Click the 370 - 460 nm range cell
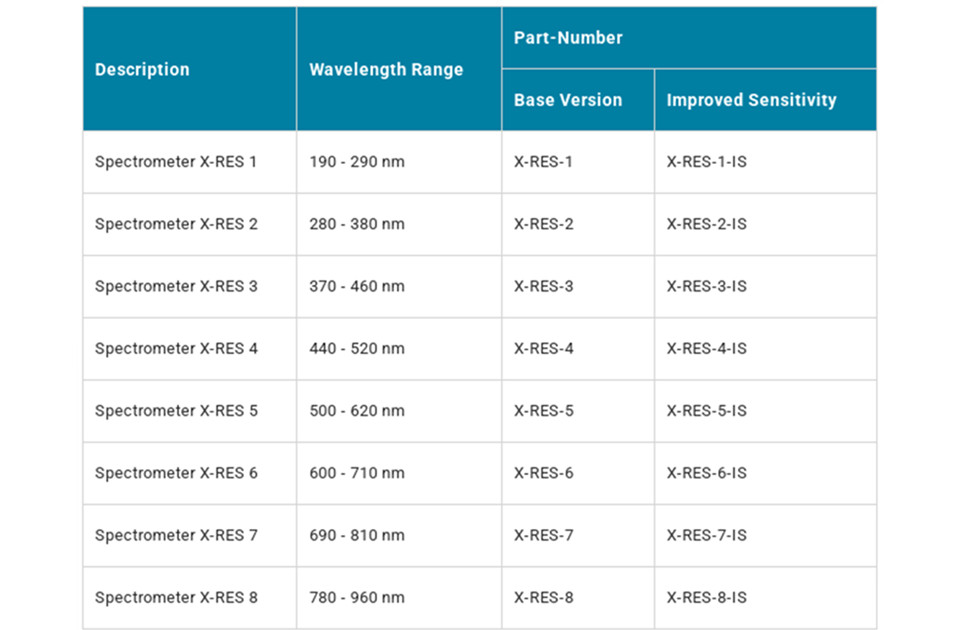Image resolution: width=960 pixels, height=630 pixels. click(x=357, y=286)
